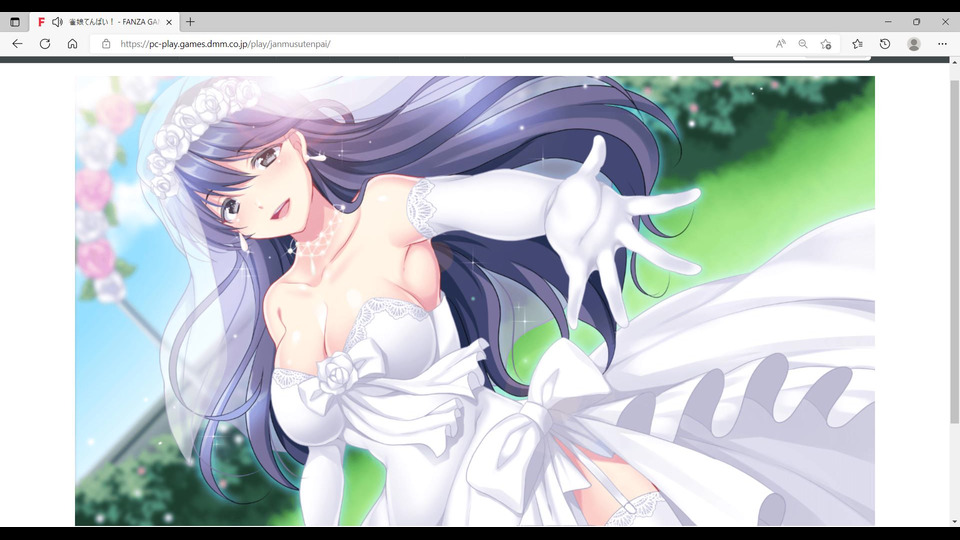Click the bride game illustration
This screenshot has width=960, height=540.
pyautogui.click(x=474, y=301)
